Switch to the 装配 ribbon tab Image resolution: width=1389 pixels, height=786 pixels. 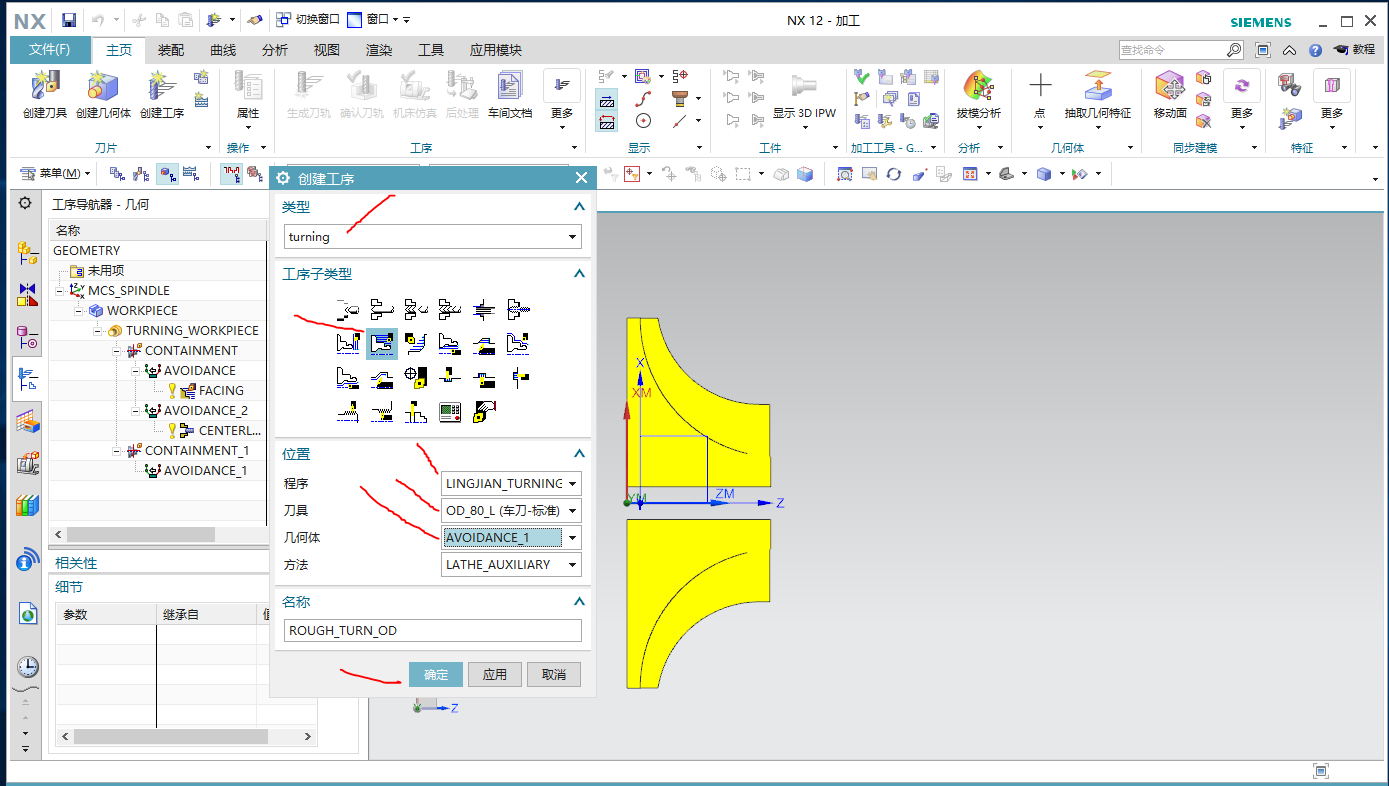coord(171,50)
